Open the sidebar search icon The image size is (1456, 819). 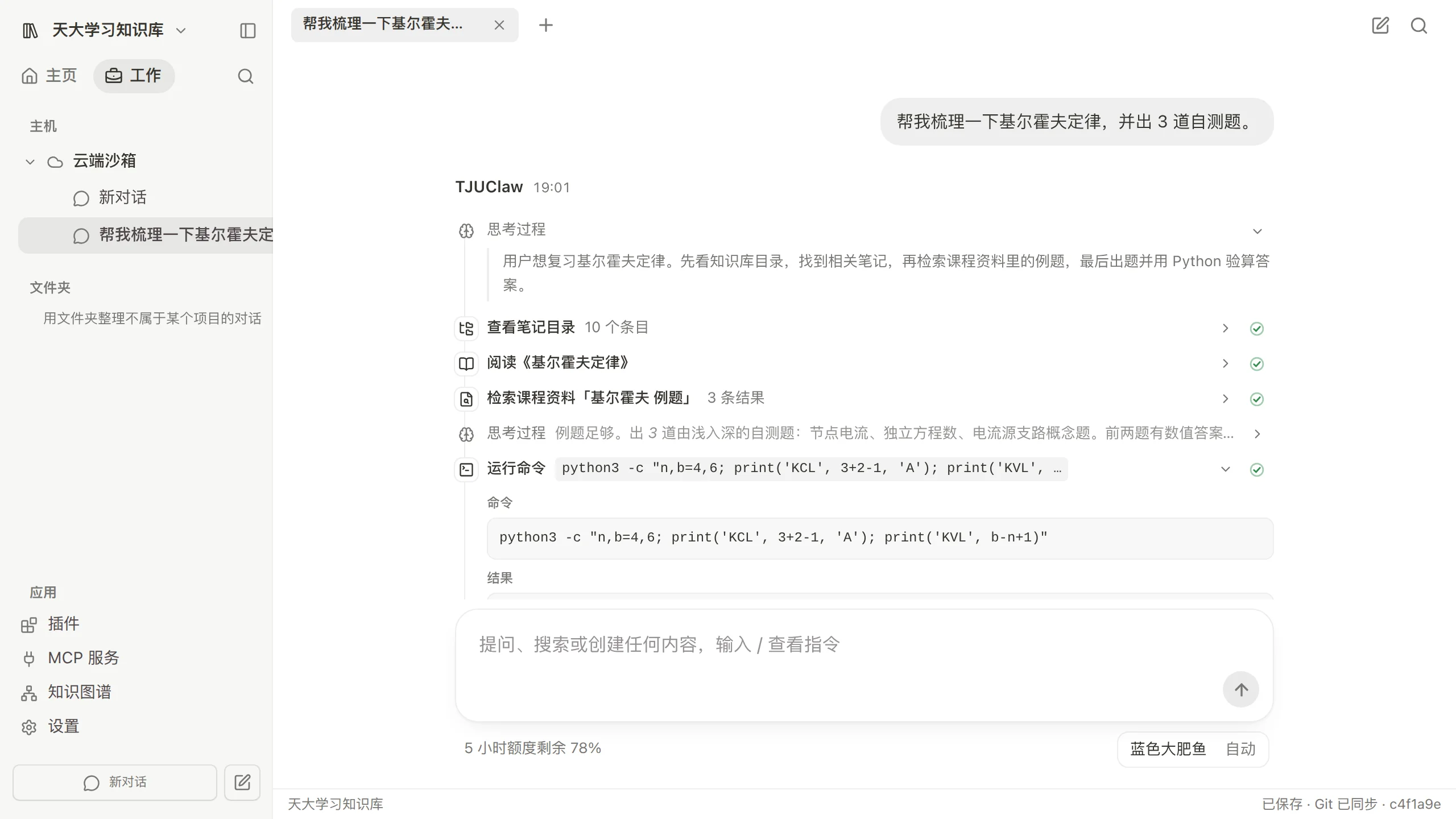[x=245, y=76]
